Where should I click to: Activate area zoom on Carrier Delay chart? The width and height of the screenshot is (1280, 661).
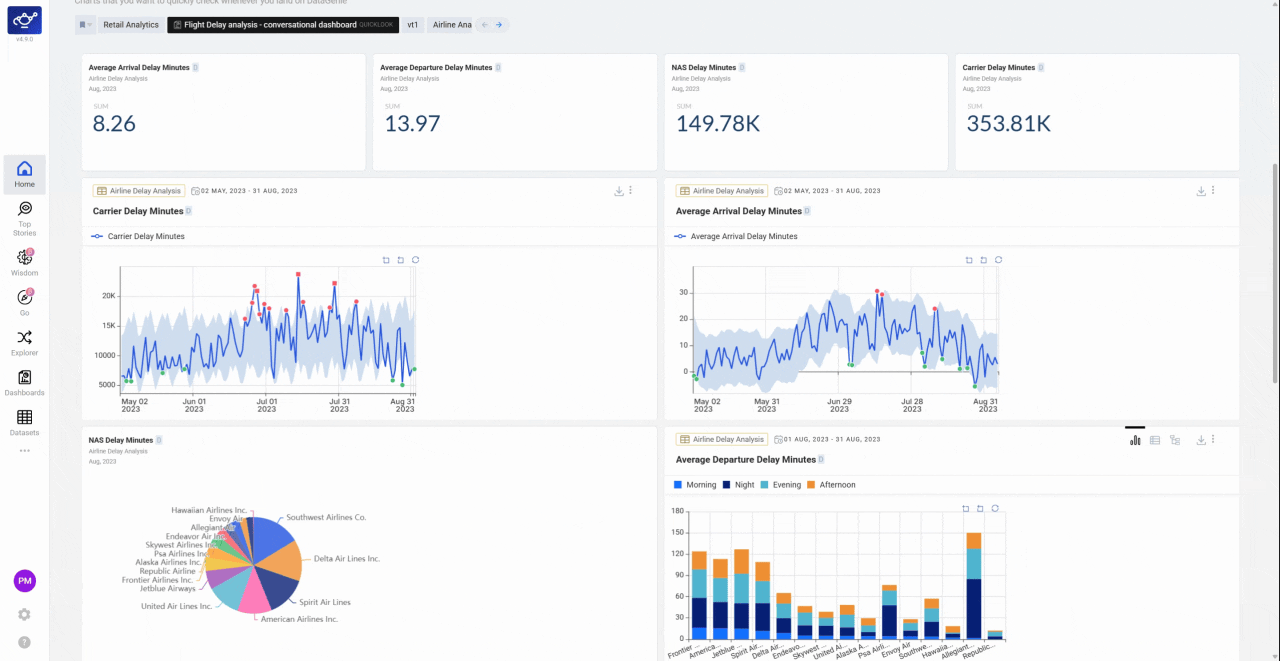click(x=386, y=260)
